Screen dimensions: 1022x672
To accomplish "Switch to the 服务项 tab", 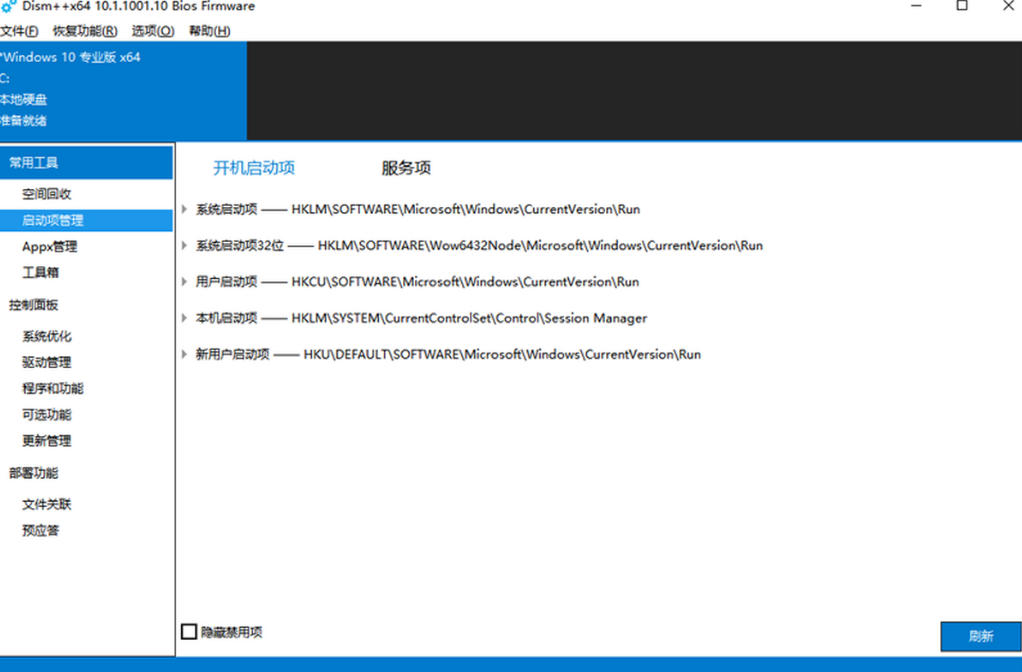I will click(x=405, y=168).
